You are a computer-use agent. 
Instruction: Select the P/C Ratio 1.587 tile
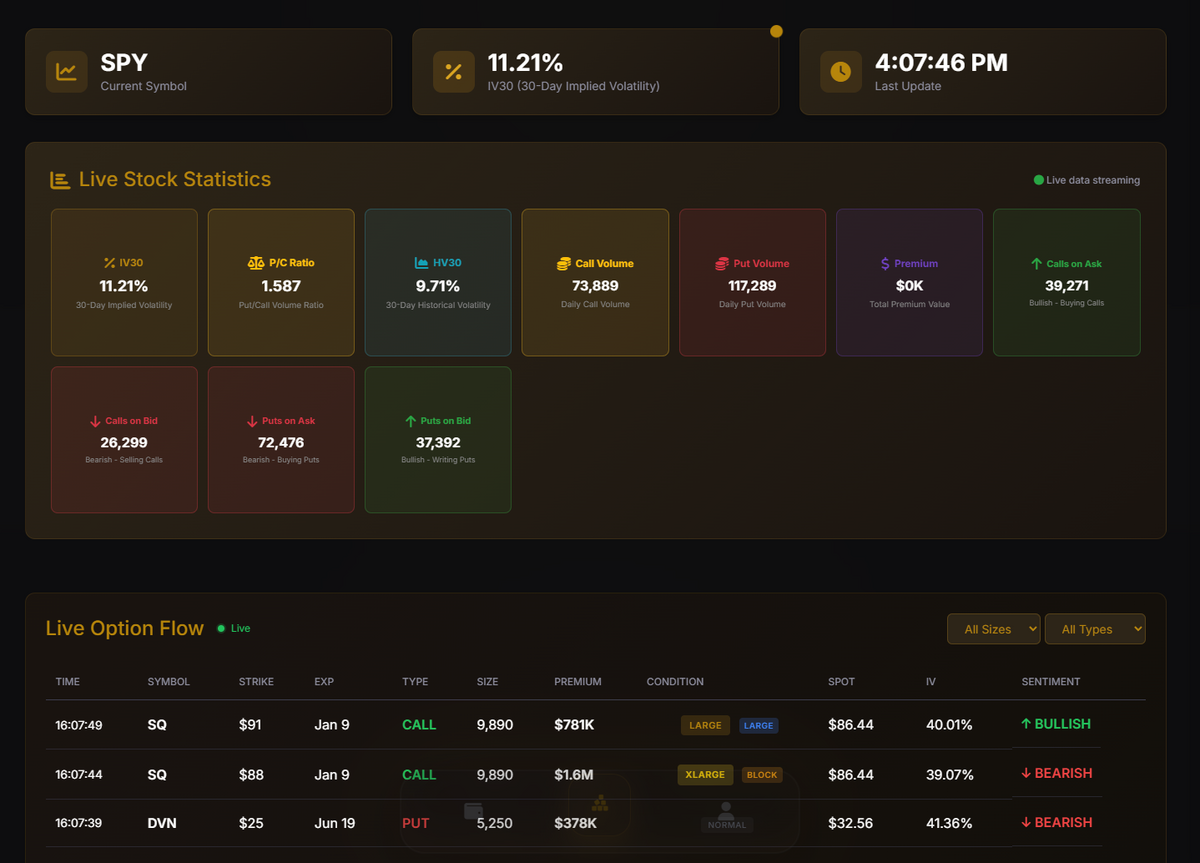281,282
